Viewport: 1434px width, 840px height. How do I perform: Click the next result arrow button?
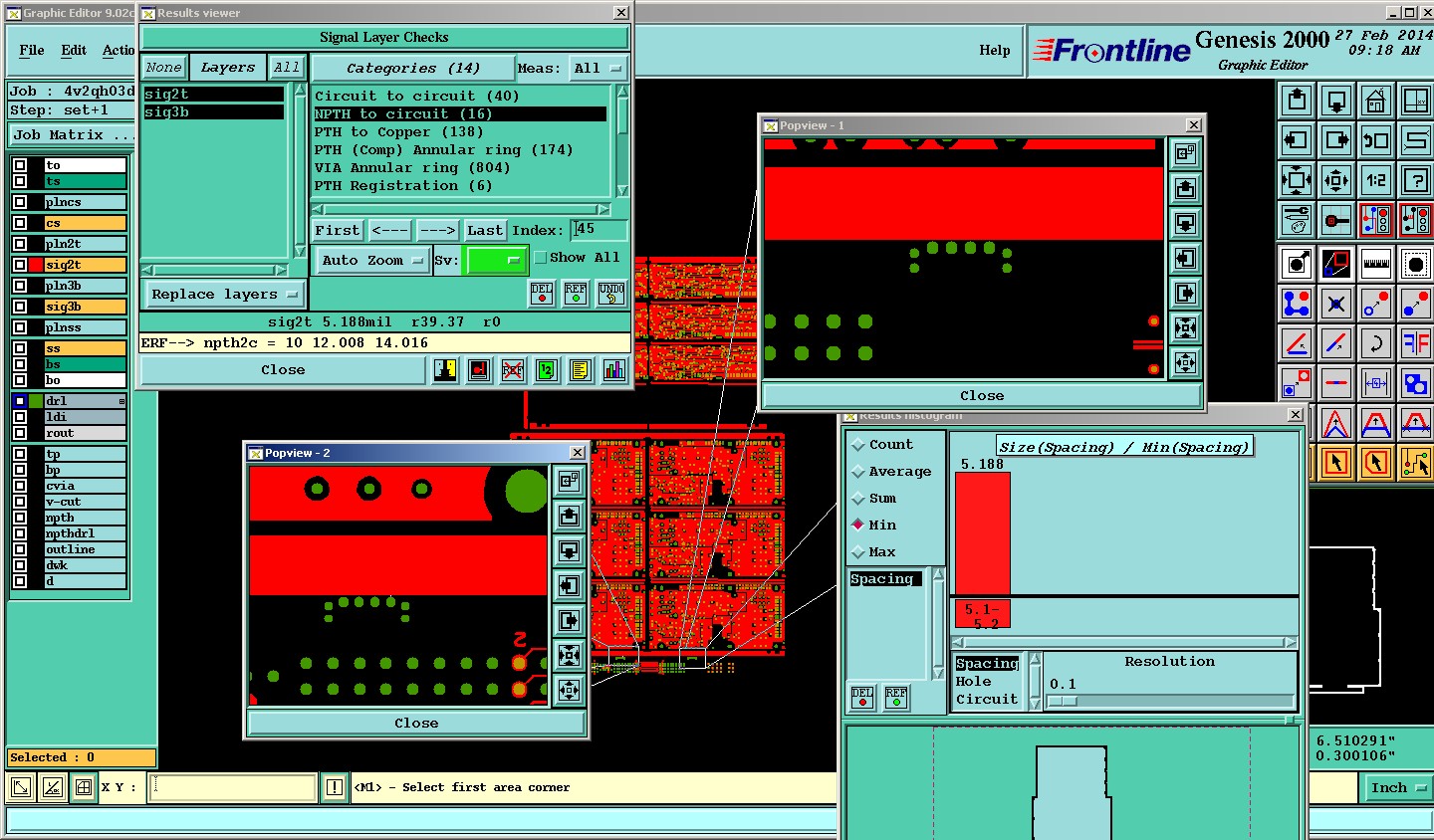click(437, 230)
